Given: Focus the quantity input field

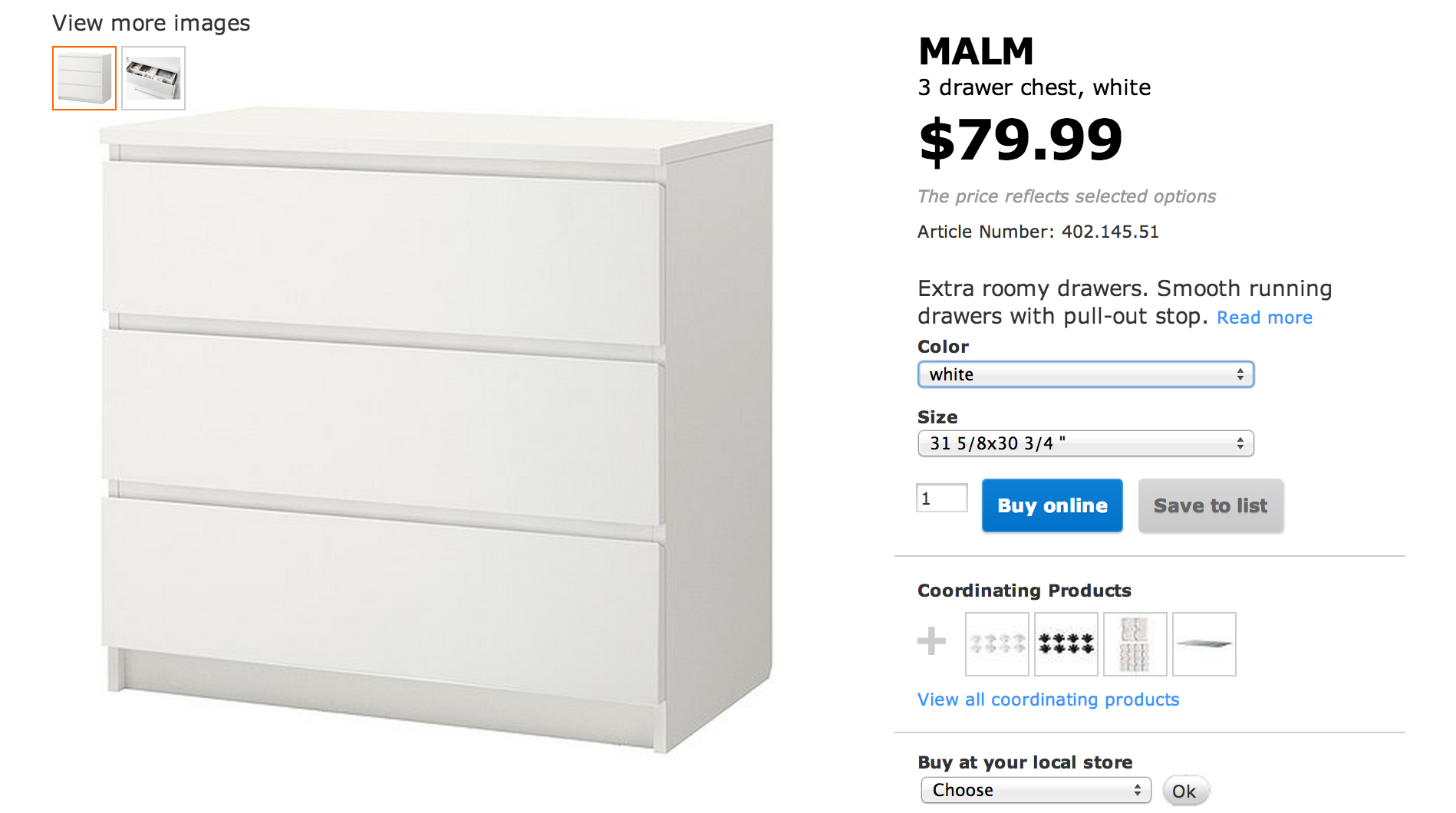Looking at the screenshot, I should pos(941,499).
